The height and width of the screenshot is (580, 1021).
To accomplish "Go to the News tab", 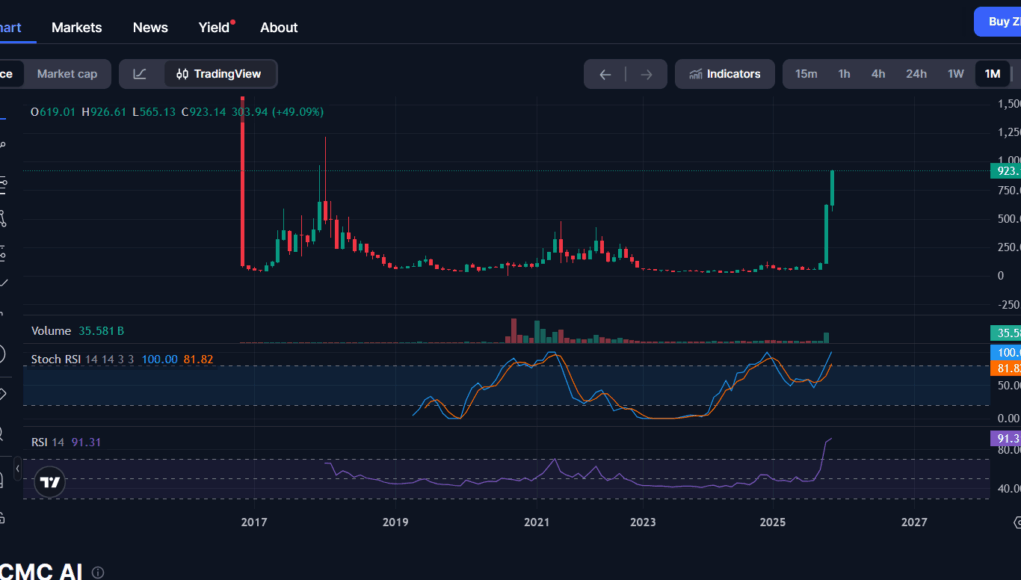I will 150,27.
